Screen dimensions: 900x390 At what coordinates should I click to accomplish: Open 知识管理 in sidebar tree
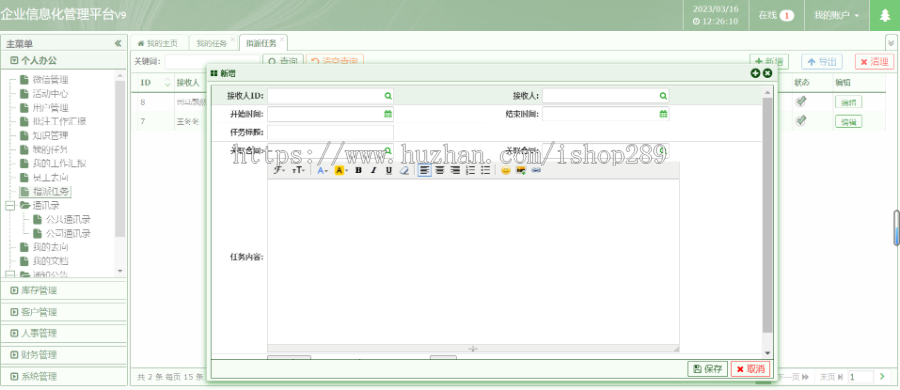point(51,136)
